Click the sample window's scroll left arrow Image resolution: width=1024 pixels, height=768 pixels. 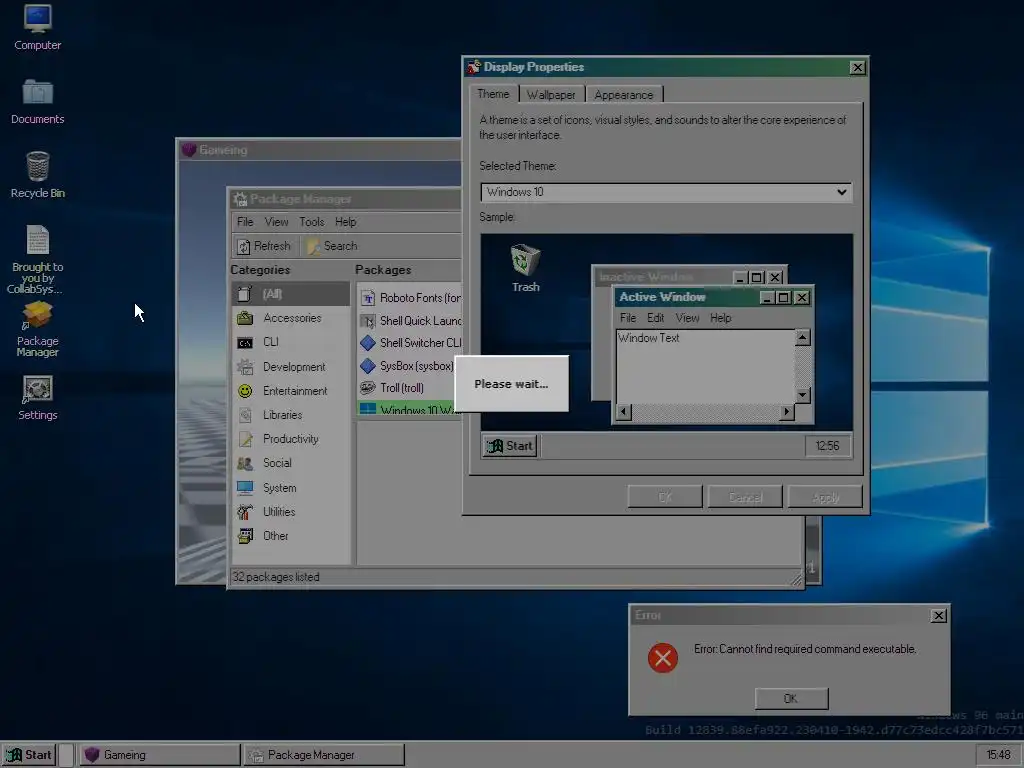pos(624,412)
